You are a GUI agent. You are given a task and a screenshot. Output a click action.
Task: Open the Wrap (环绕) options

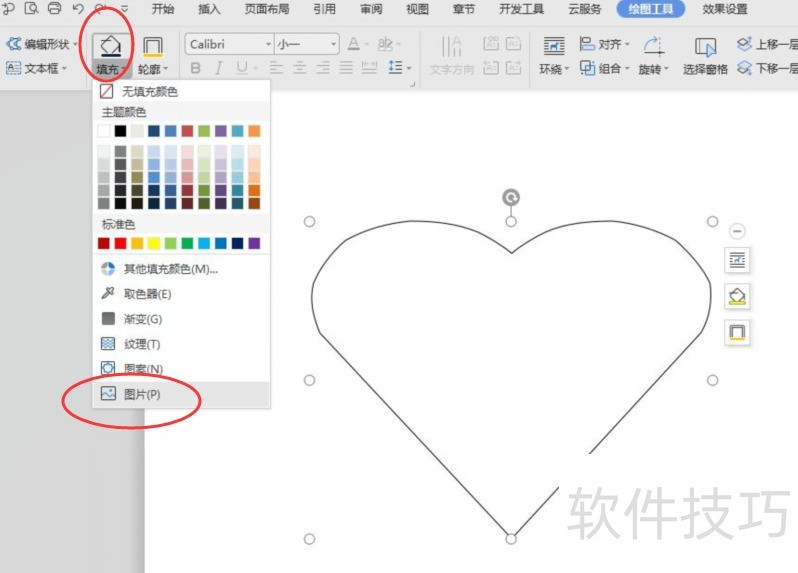(x=554, y=55)
